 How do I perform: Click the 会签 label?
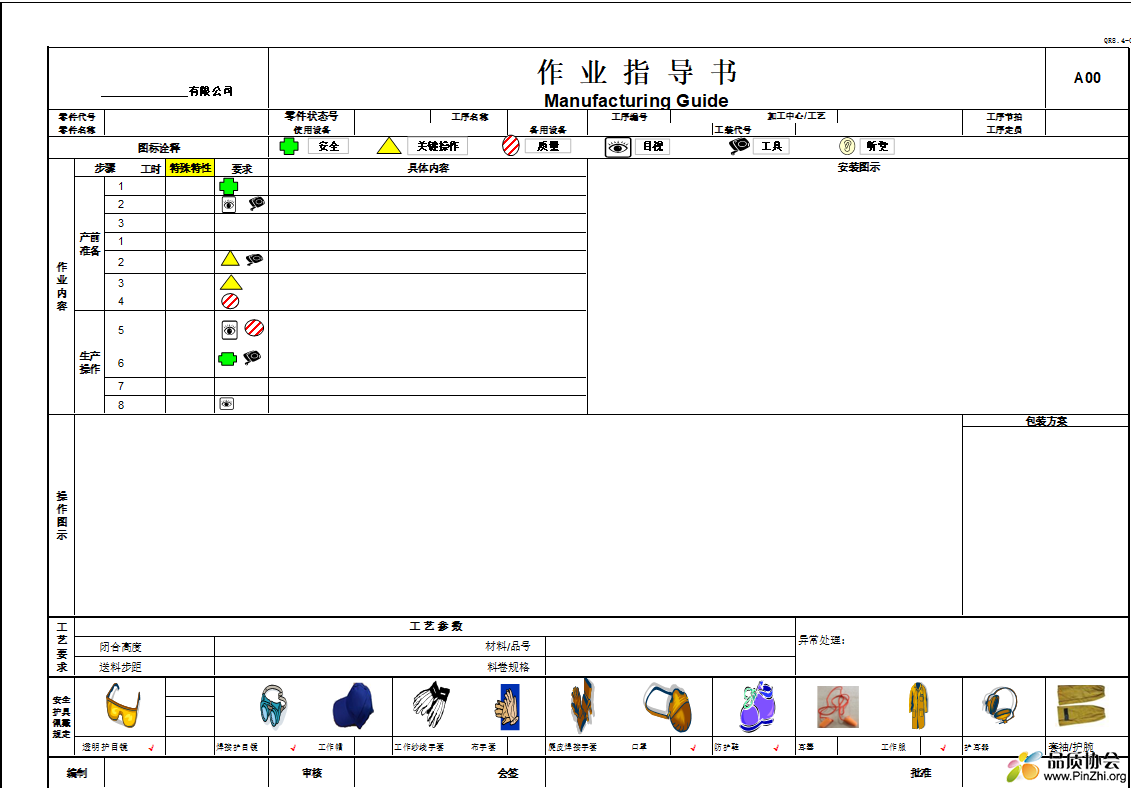point(508,773)
